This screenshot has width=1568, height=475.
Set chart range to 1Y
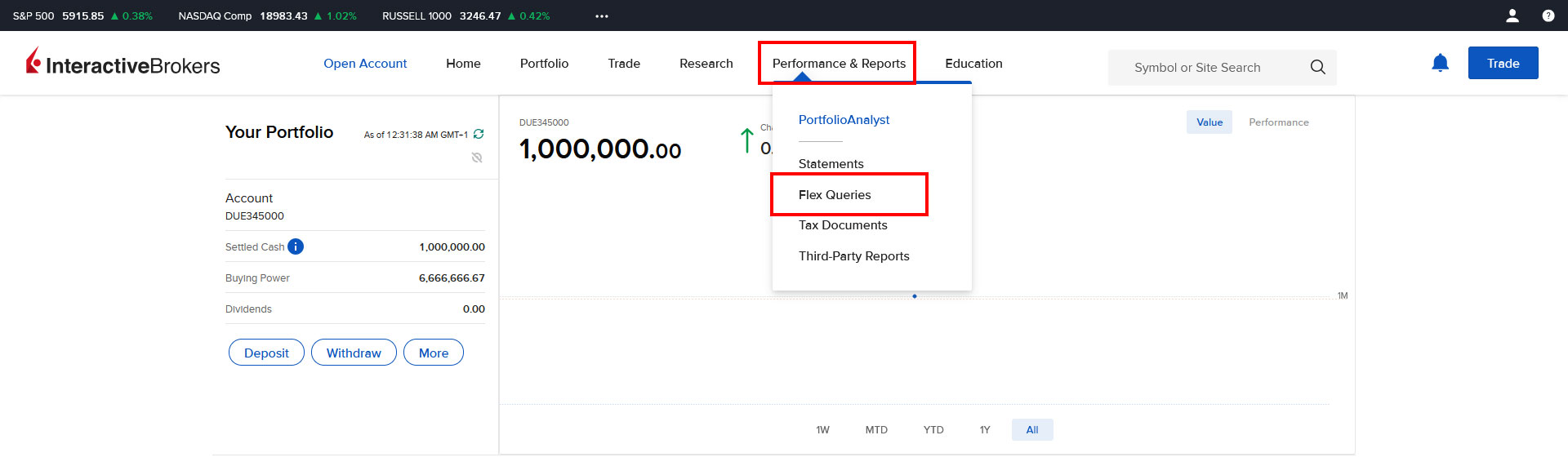point(985,430)
